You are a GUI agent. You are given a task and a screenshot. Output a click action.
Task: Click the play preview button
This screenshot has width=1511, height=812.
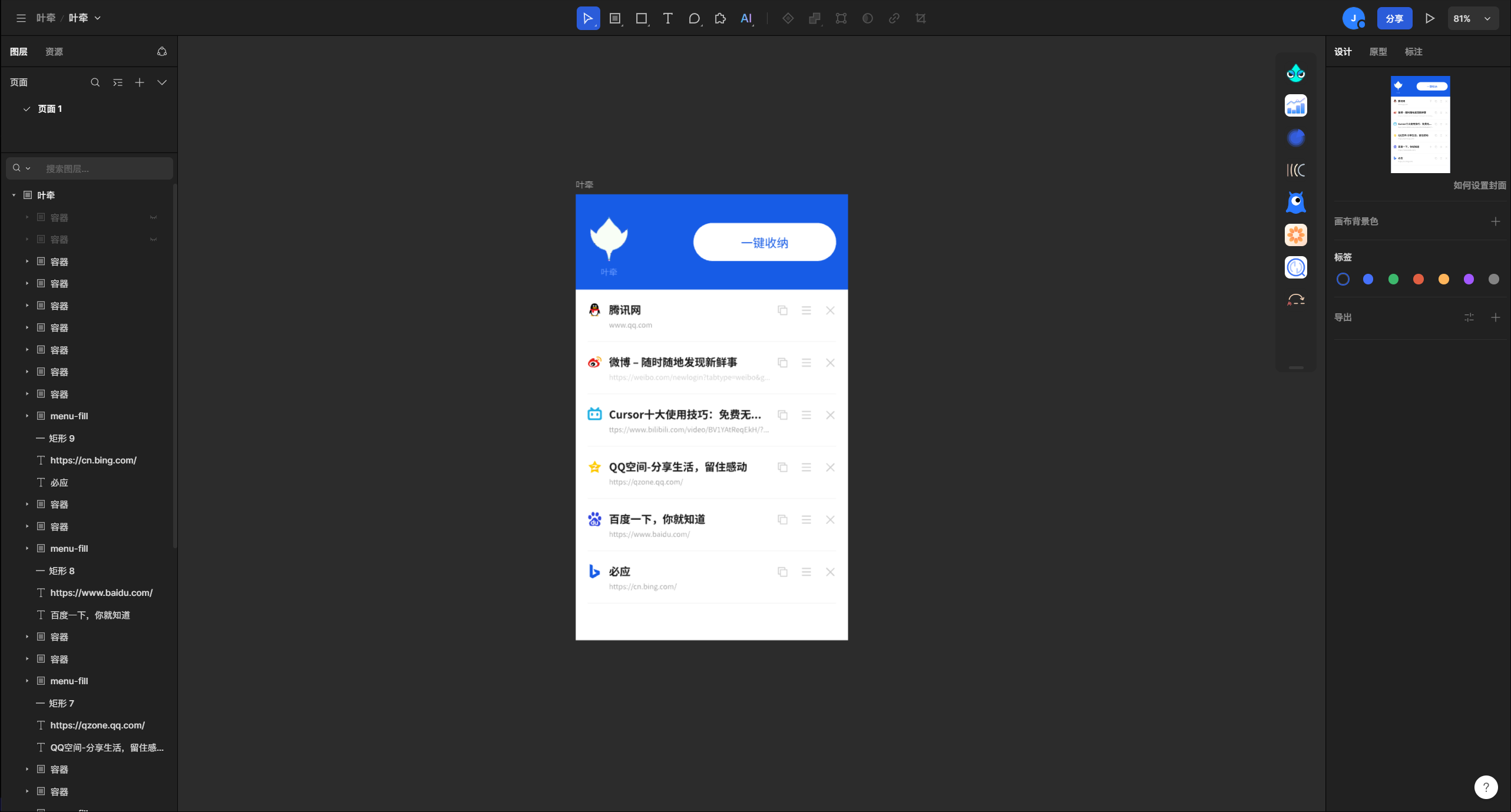coord(1429,18)
